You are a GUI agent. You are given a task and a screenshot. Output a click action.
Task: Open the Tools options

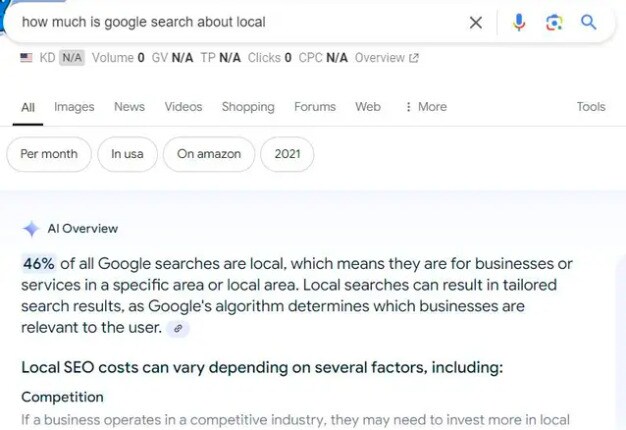(x=591, y=107)
